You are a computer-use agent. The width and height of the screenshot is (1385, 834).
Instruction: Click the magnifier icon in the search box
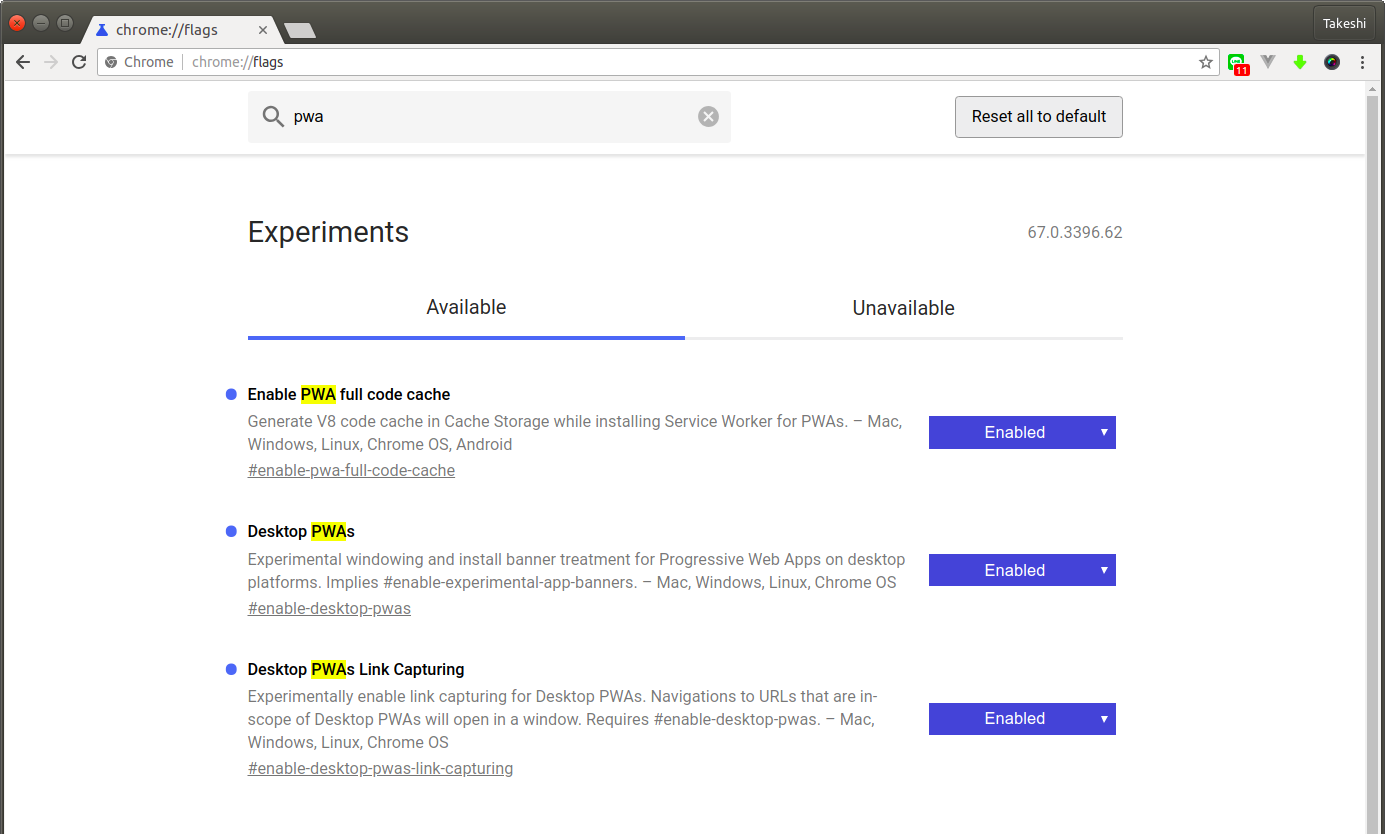(x=273, y=117)
